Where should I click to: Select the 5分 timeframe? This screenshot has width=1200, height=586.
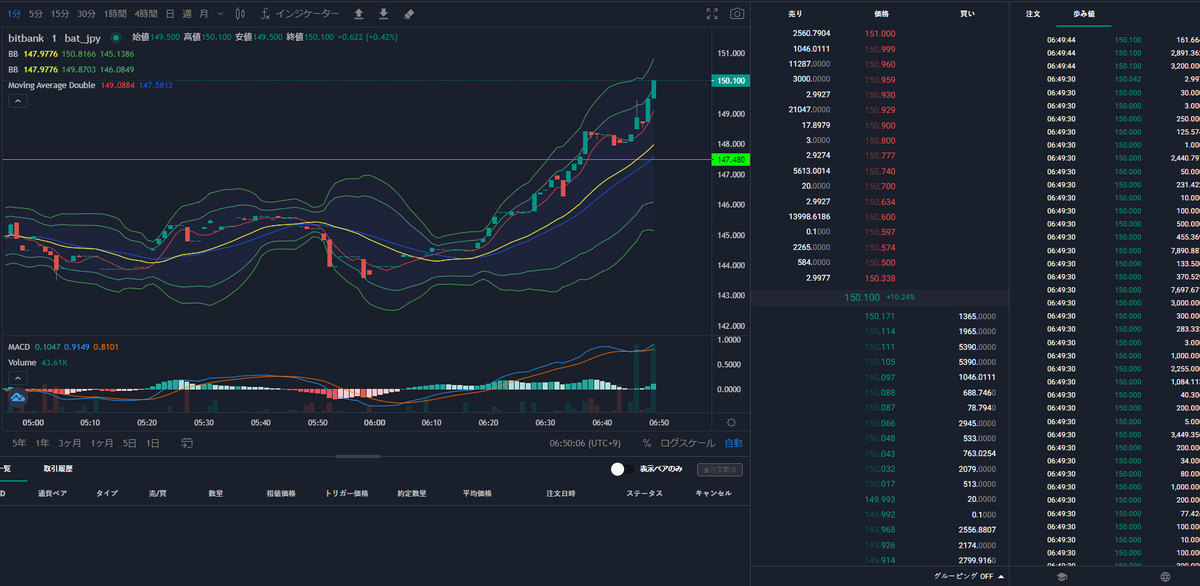pos(36,14)
